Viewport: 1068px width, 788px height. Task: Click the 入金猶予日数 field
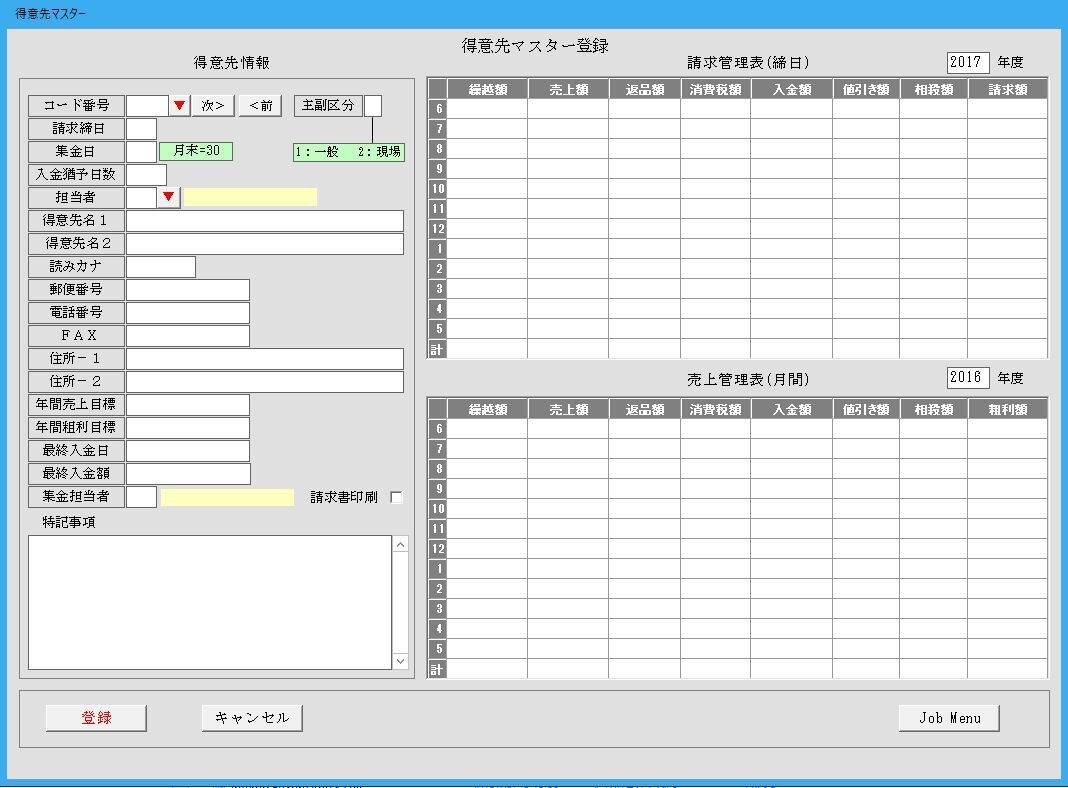click(146, 174)
